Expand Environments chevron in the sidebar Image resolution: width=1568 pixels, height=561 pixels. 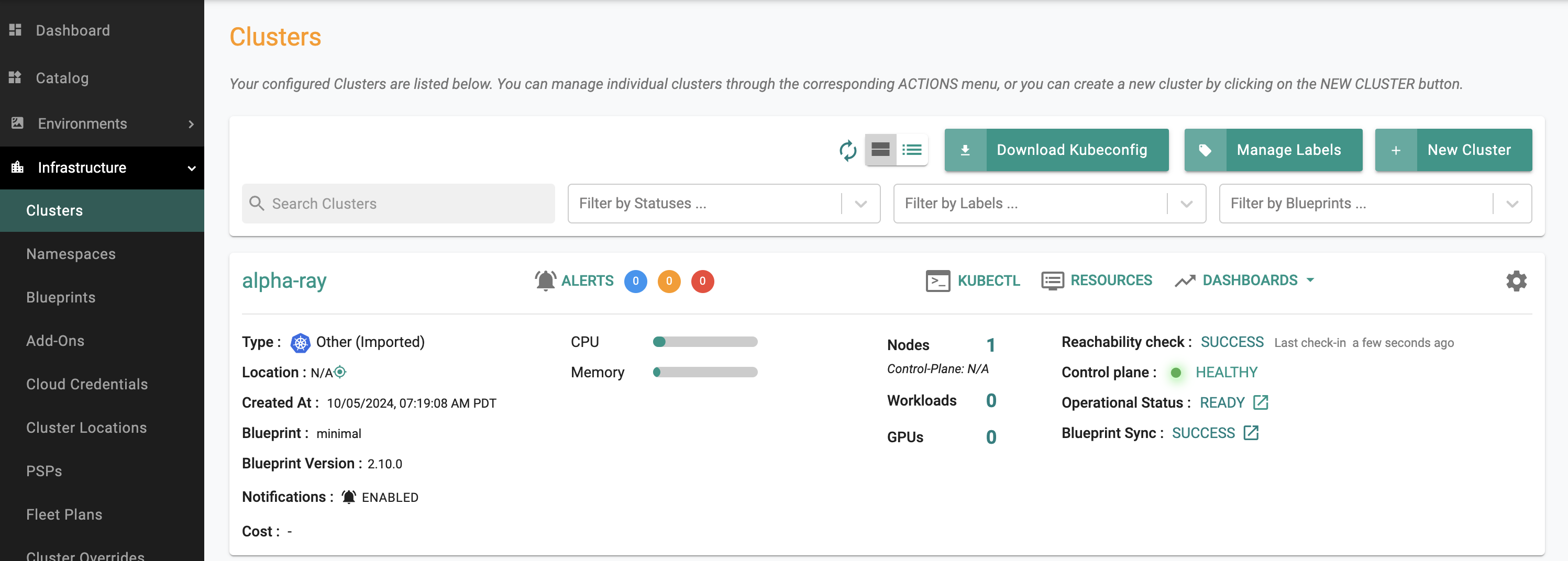coord(191,124)
